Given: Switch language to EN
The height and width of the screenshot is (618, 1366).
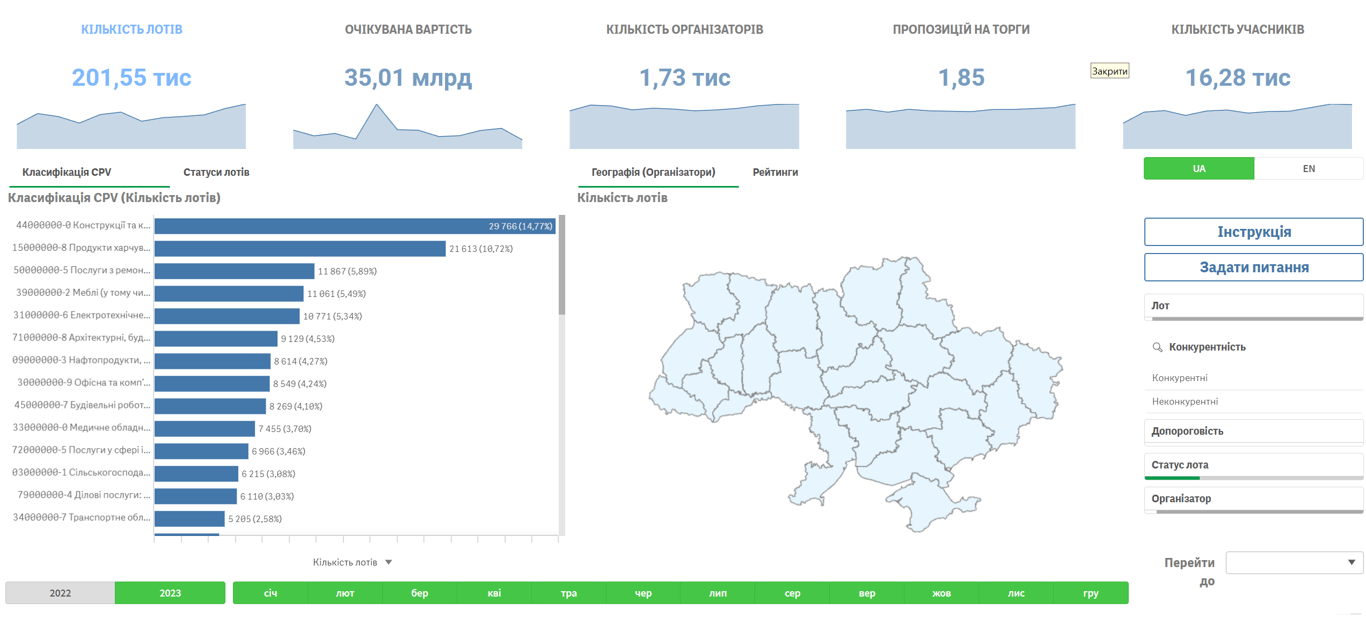Looking at the screenshot, I should pyautogui.click(x=1308, y=169).
